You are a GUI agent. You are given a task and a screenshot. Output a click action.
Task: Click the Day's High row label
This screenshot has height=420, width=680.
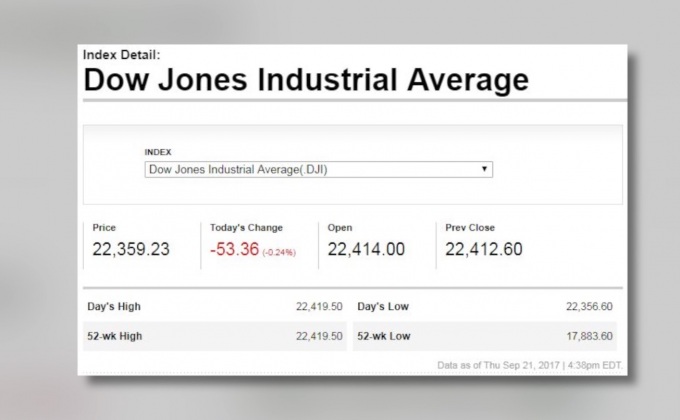pyautogui.click(x=114, y=306)
